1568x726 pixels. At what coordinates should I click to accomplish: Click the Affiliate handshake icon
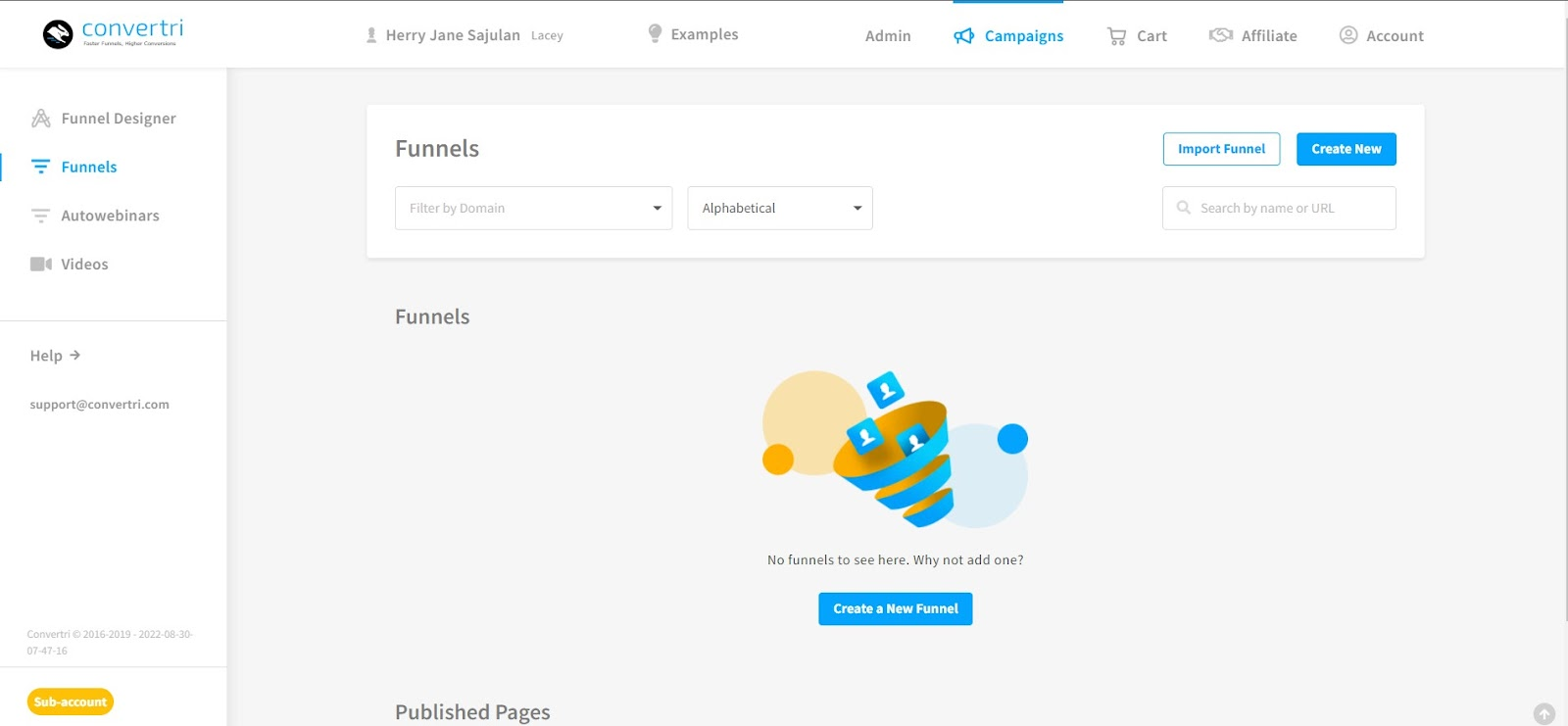click(1220, 35)
